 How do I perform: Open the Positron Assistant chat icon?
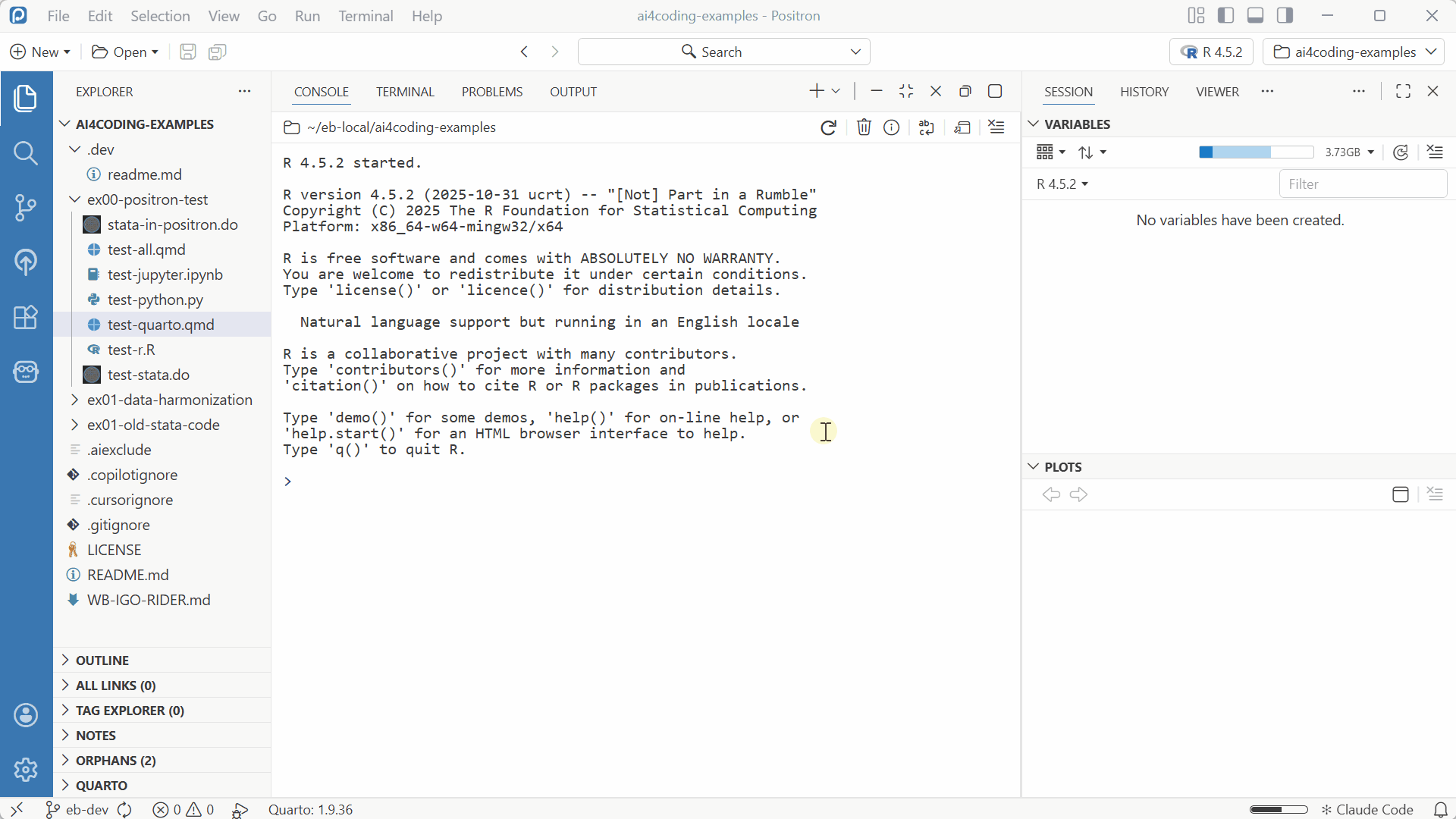point(26,372)
